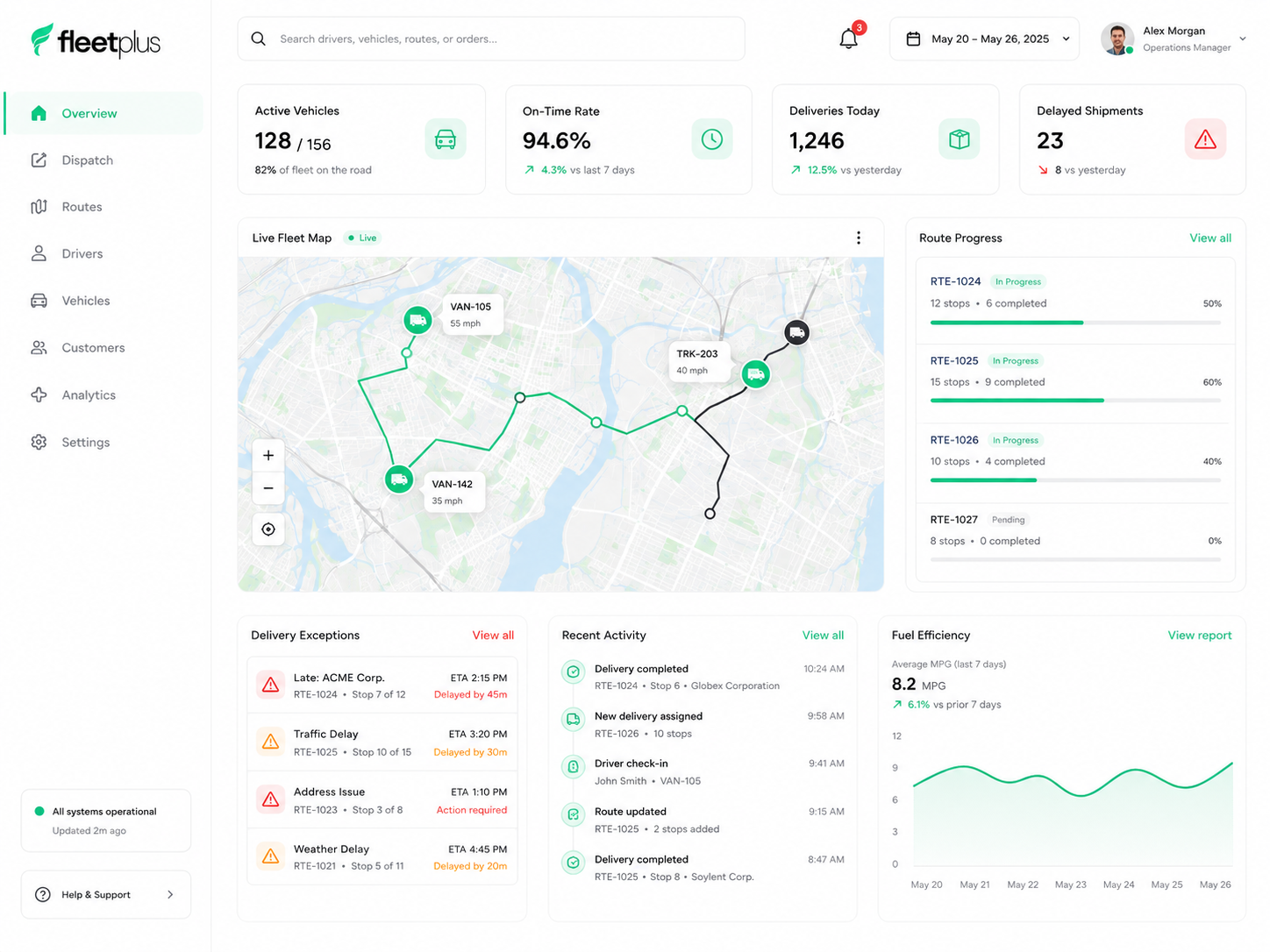The image size is (1270, 952).
Task: Click the RTE-1024 progress bar
Action: (x=1075, y=323)
